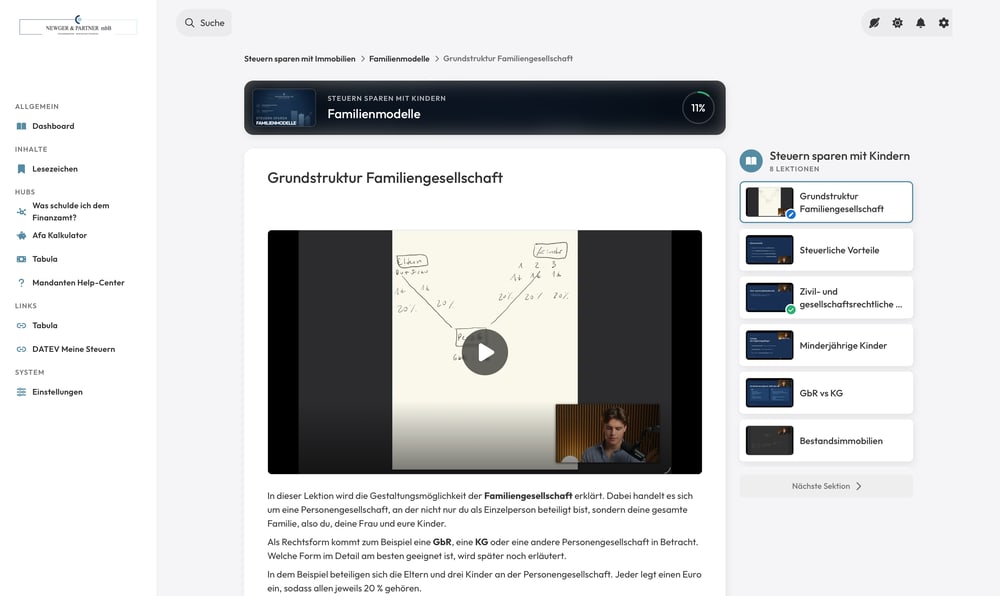Image resolution: width=1000 pixels, height=596 pixels.
Task: Click the chevron in Nächste Sektion
Action: [858, 486]
